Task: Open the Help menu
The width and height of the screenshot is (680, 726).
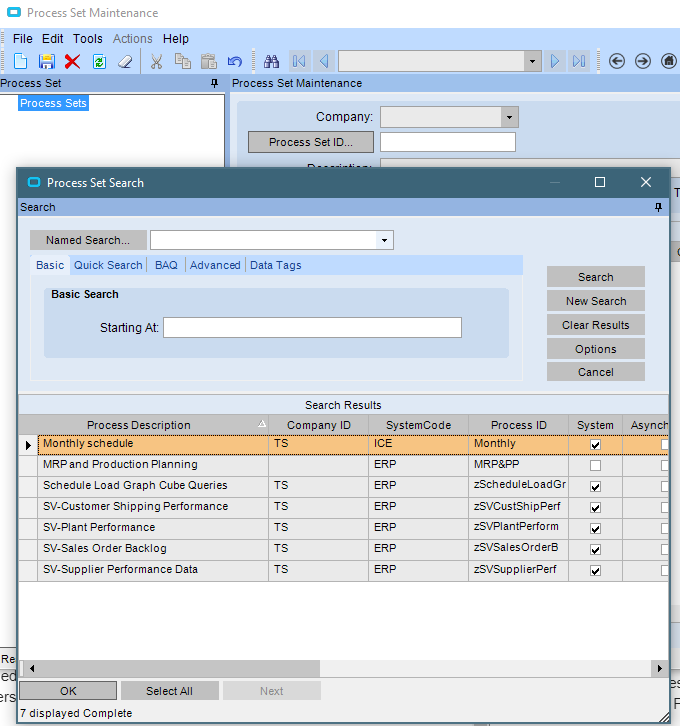Action: coord(176,39)
